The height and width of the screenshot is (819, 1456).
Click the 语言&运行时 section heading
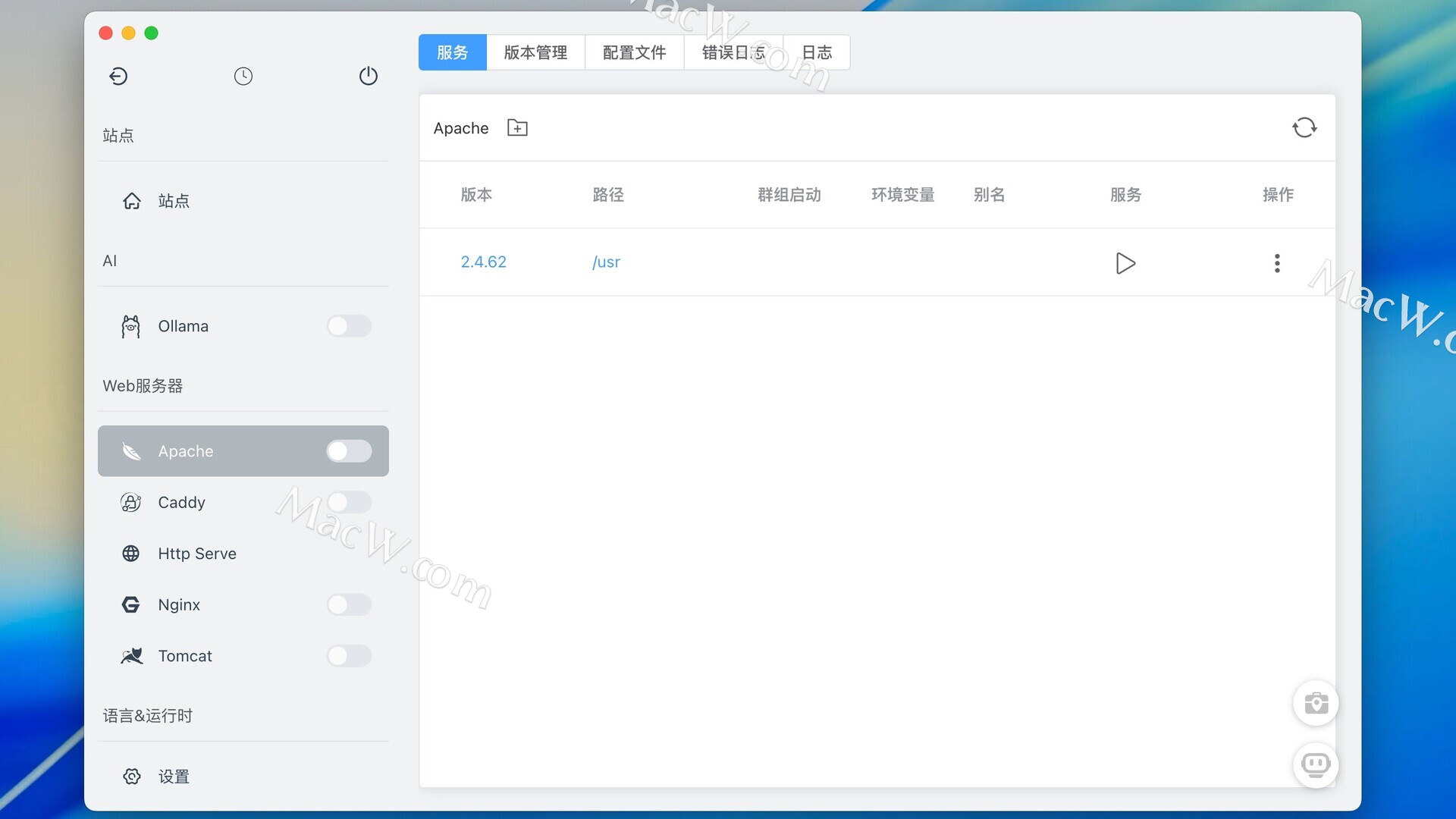click(x=147, y=716)
